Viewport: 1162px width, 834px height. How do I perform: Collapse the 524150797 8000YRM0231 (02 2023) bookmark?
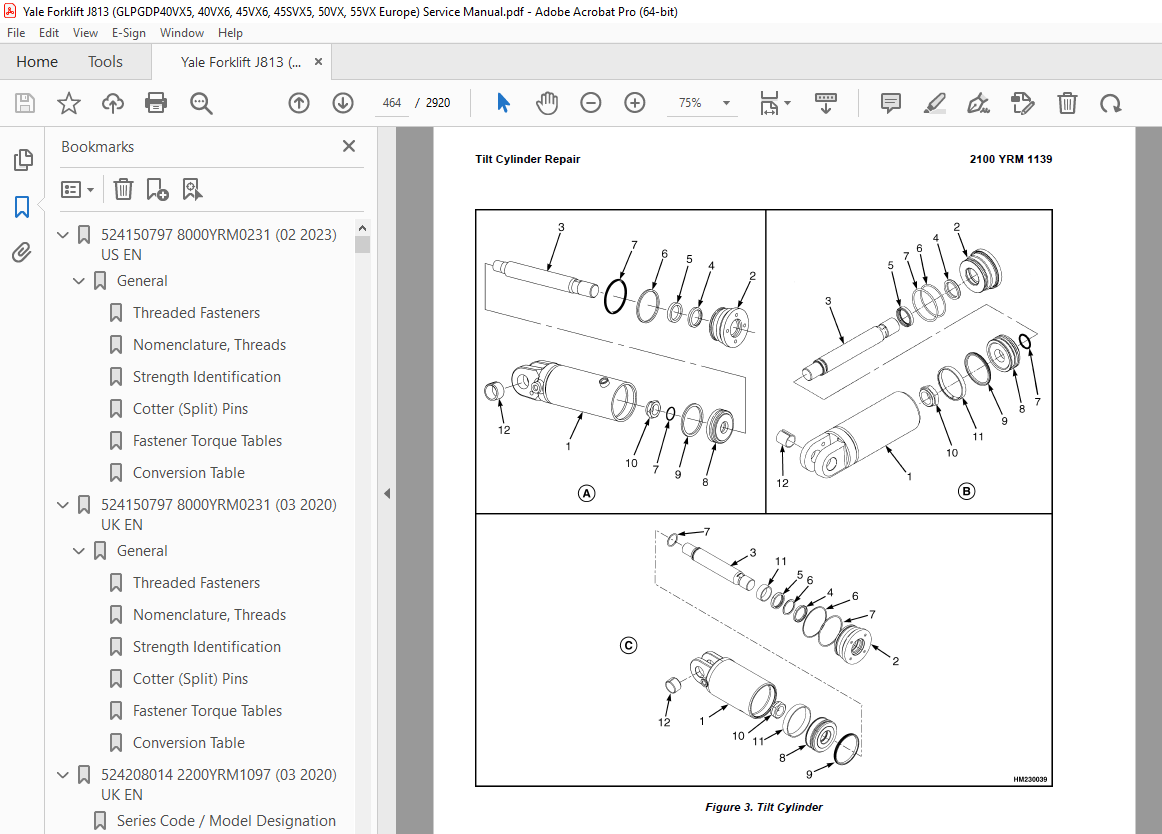tap(63, 235)
